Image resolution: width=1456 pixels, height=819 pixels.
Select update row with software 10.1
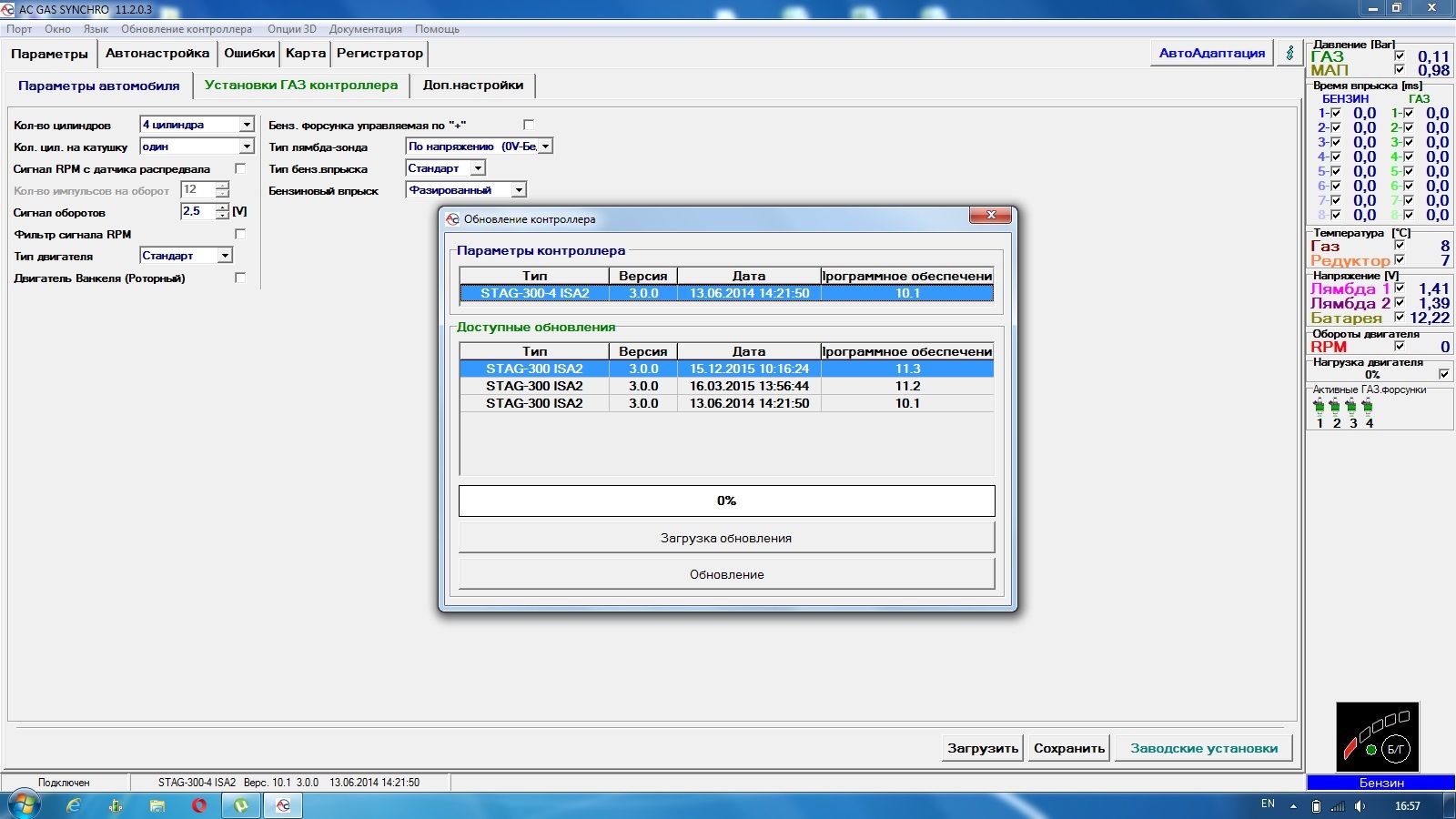[726, 403]
